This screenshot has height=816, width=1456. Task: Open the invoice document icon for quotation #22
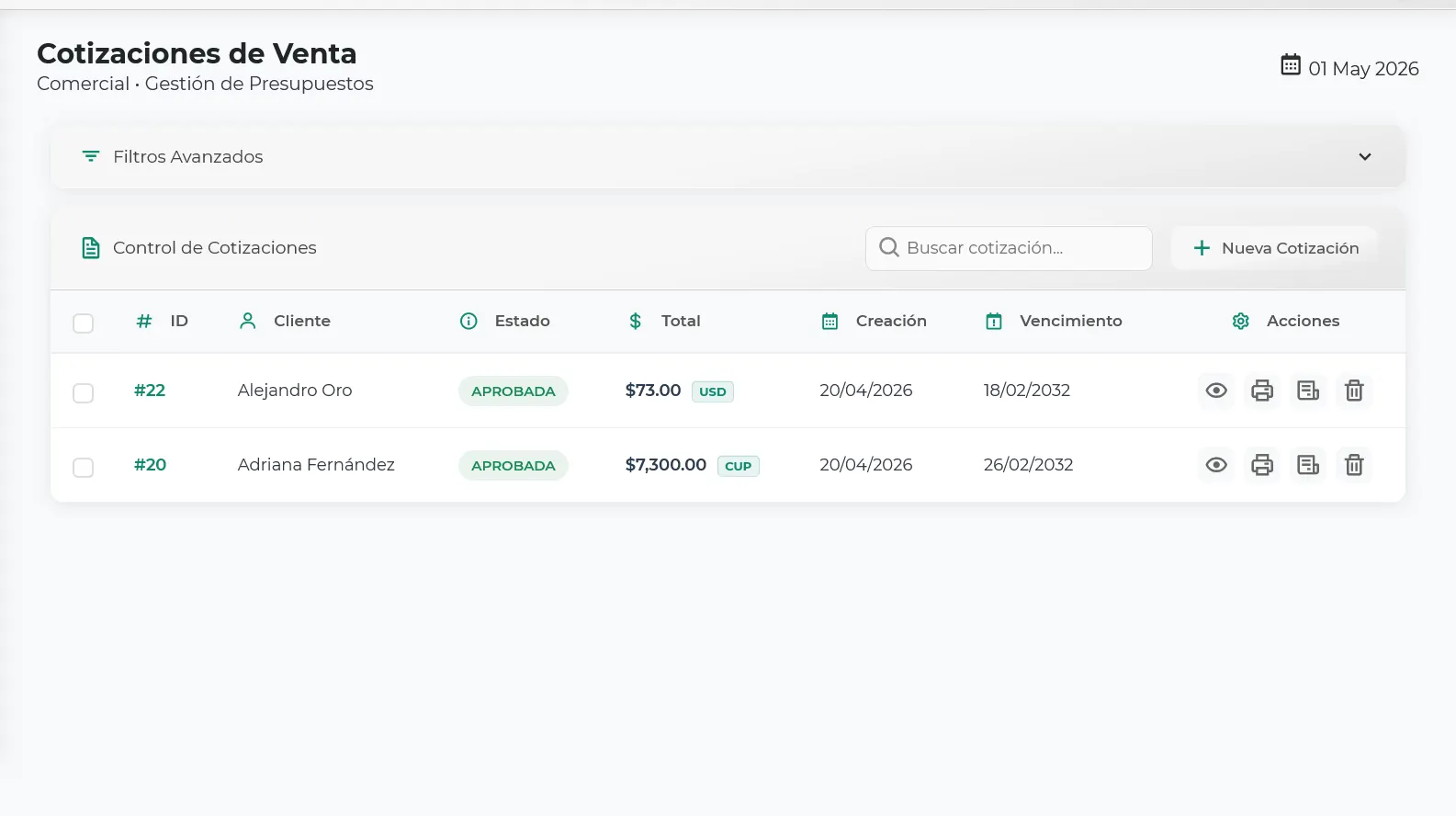pos(1308,391)
